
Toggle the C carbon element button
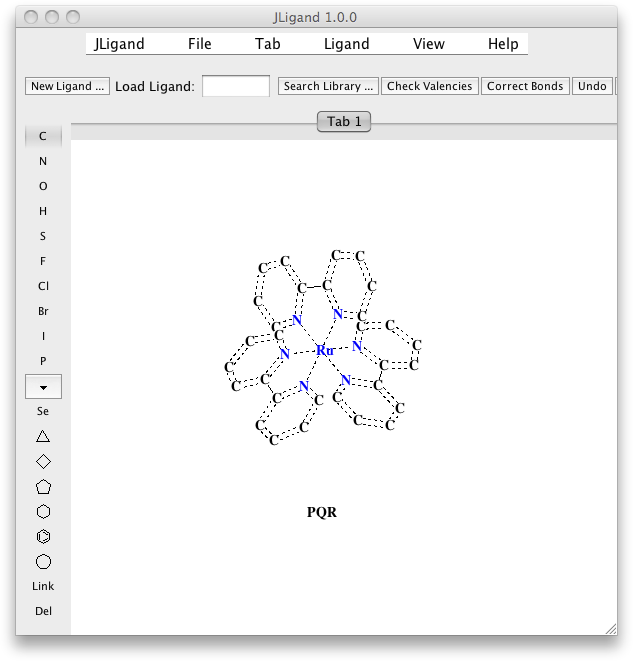(x=43, y=136)
